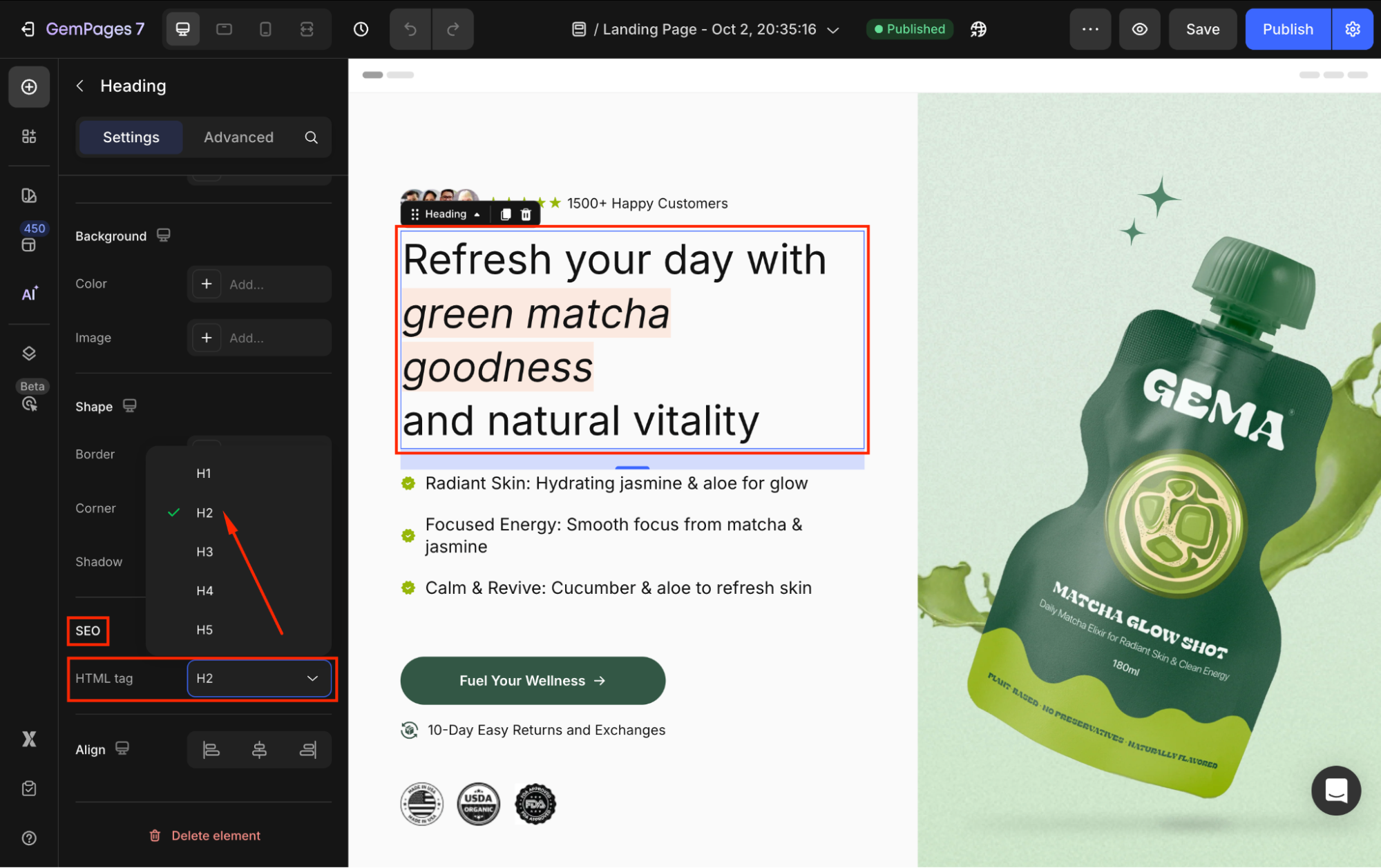
Task: Choose H3 from tag list
Action: point(204,552)
